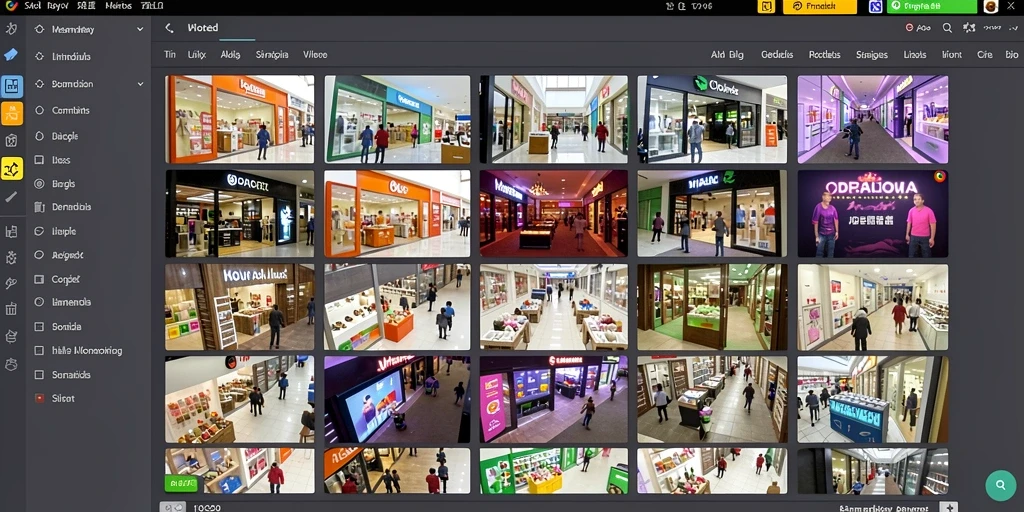
Task: Toggle the Sontida checkbox
Action: tap(39, 327)
